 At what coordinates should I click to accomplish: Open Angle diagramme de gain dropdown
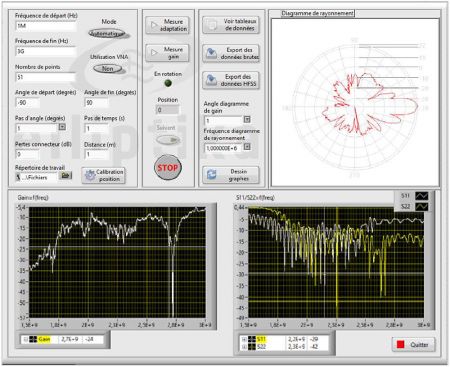(x=247, y=119)
